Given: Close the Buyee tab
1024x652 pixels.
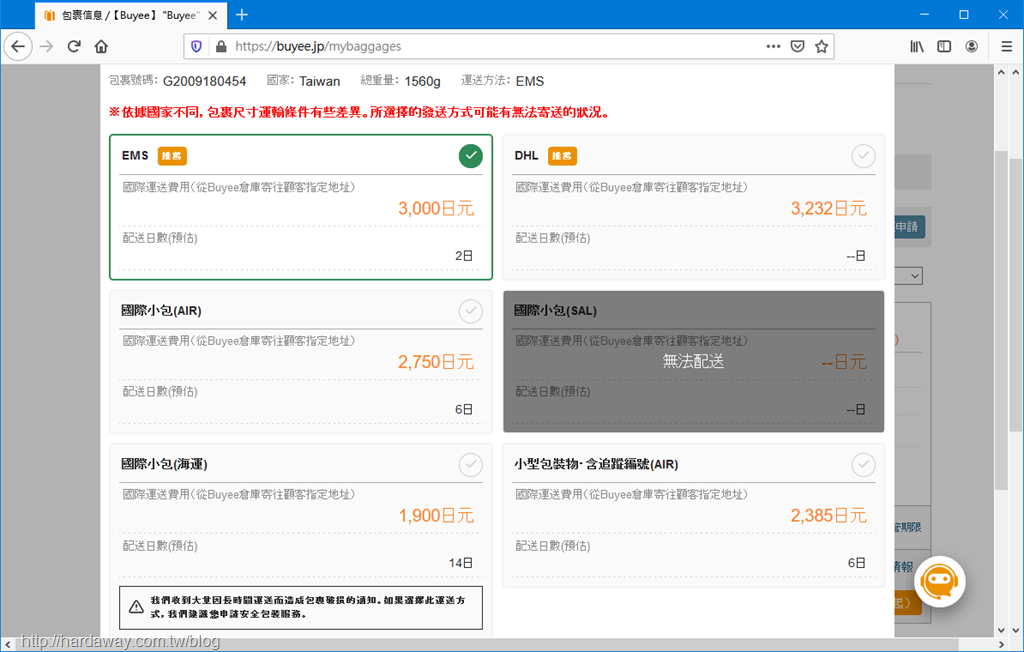Looking at the screenshot, I should 213,15.
